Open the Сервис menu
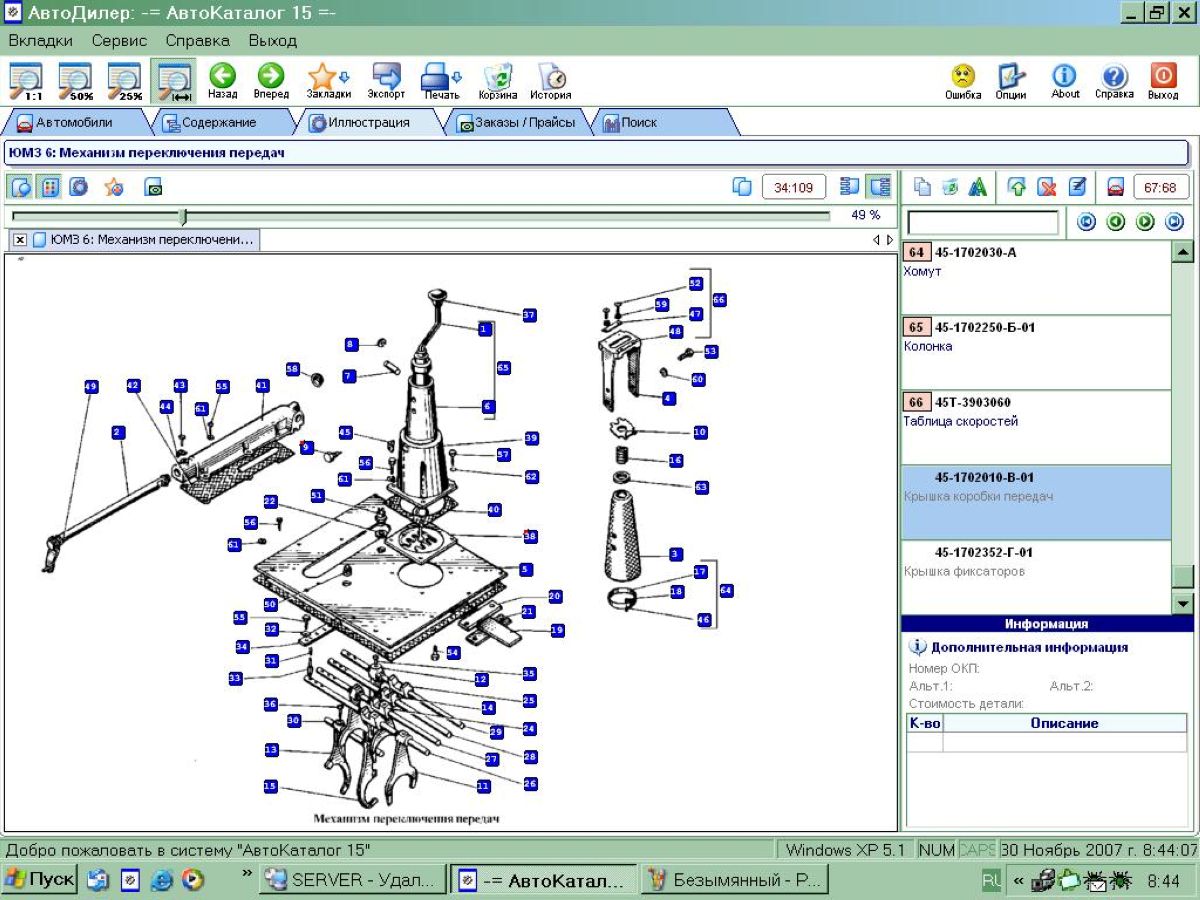The width and height of the screenshot is (1200, 900). [119, 41]
